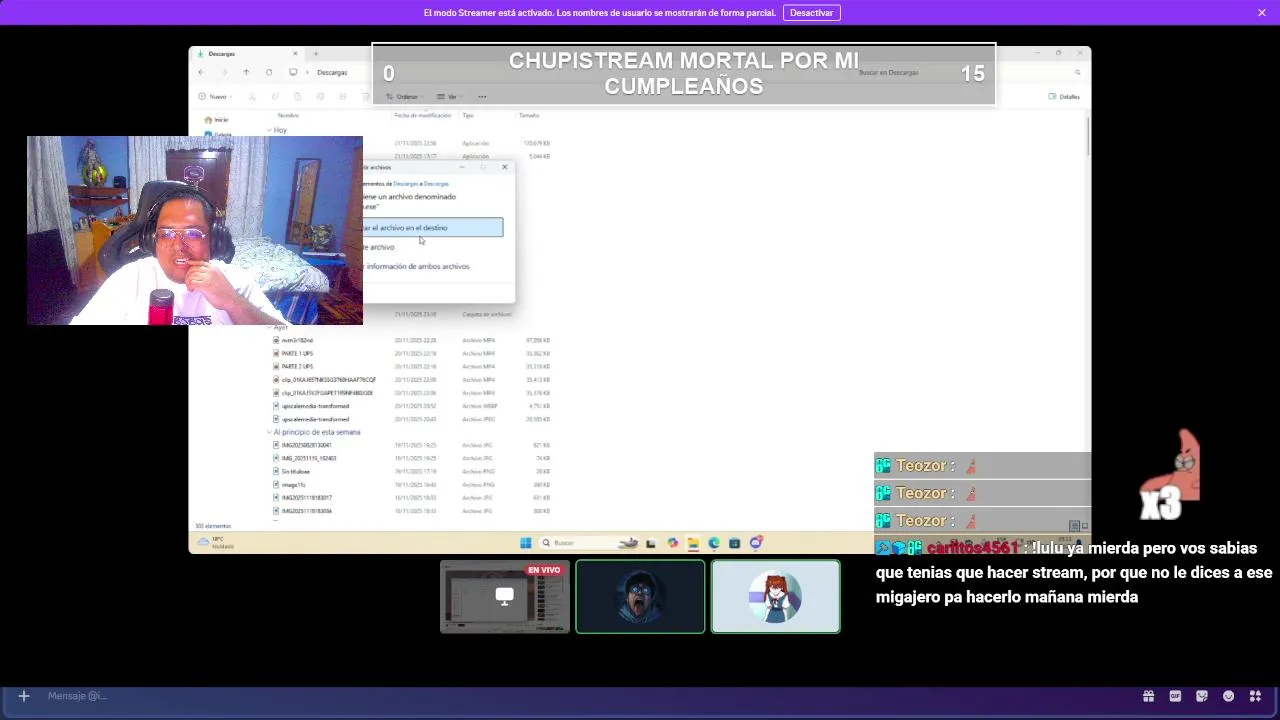Image resolution: width=1280 pixels, height=720 pixels.
Task: Click the Windows Start button
Action: (526, 543)
